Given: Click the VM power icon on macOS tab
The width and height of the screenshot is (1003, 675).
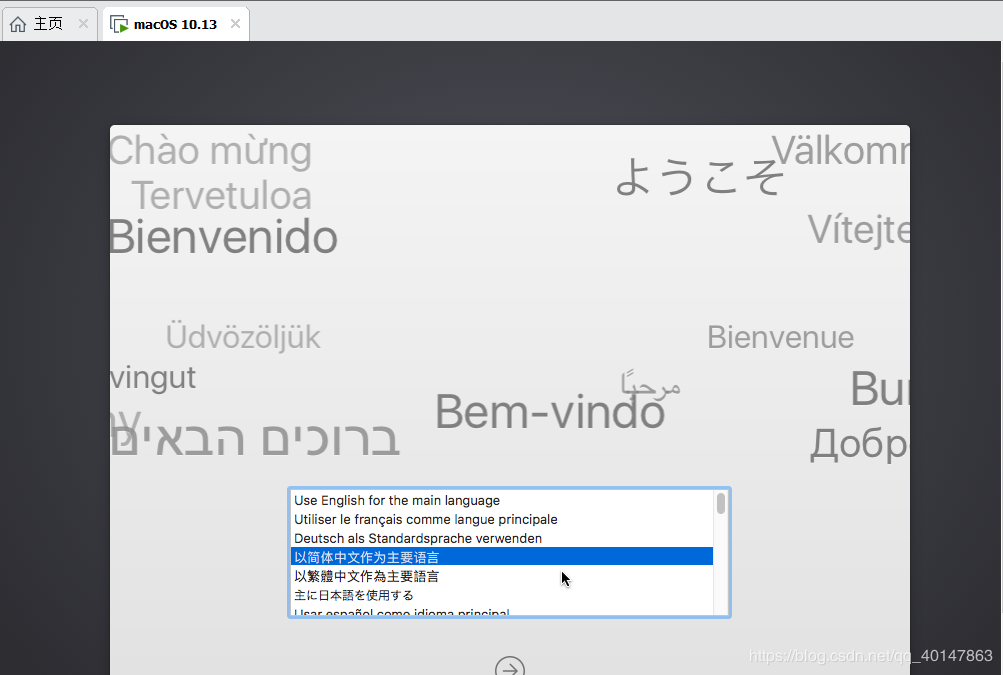Looking at the screenshot, I should pyautogui.click(x=119, y=24).
